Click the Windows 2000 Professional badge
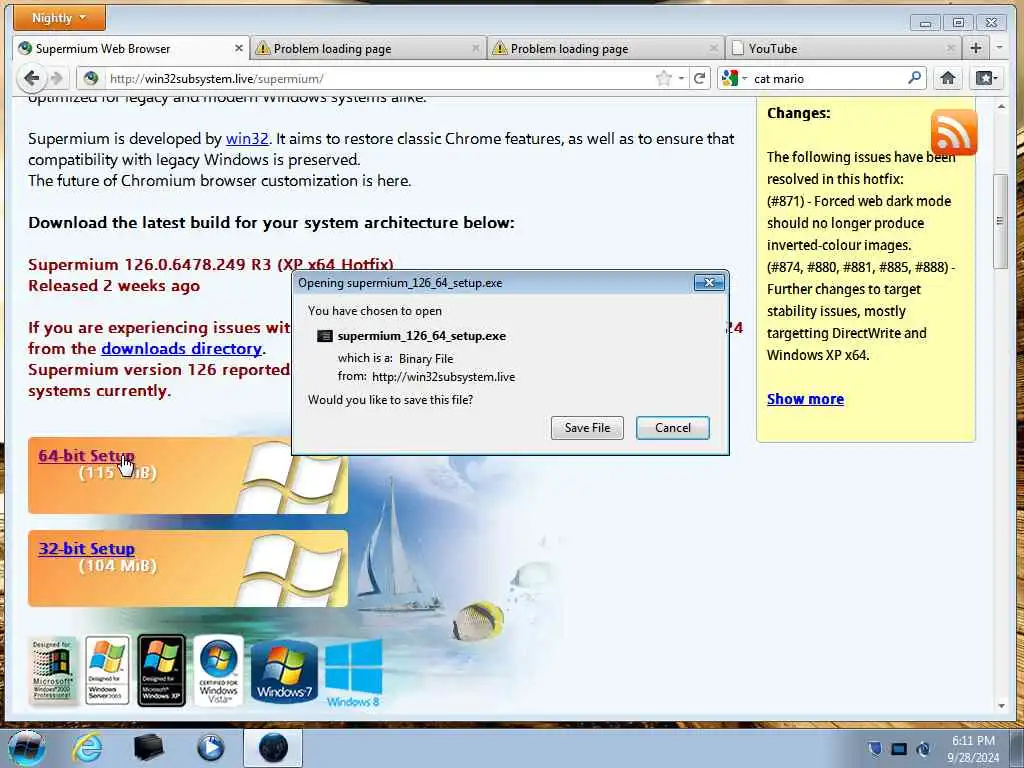The image size is (1024, 768). [x=52, y=671]
